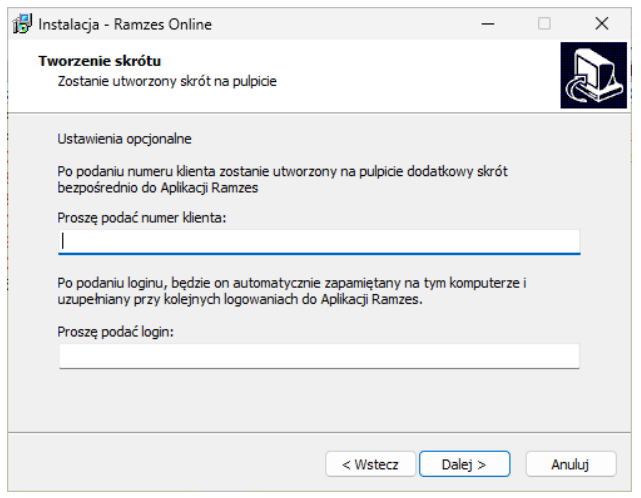Click the 'Proszę podać login:' label
The height and width of the screenshot is (498, 641).
coord(115,332)
